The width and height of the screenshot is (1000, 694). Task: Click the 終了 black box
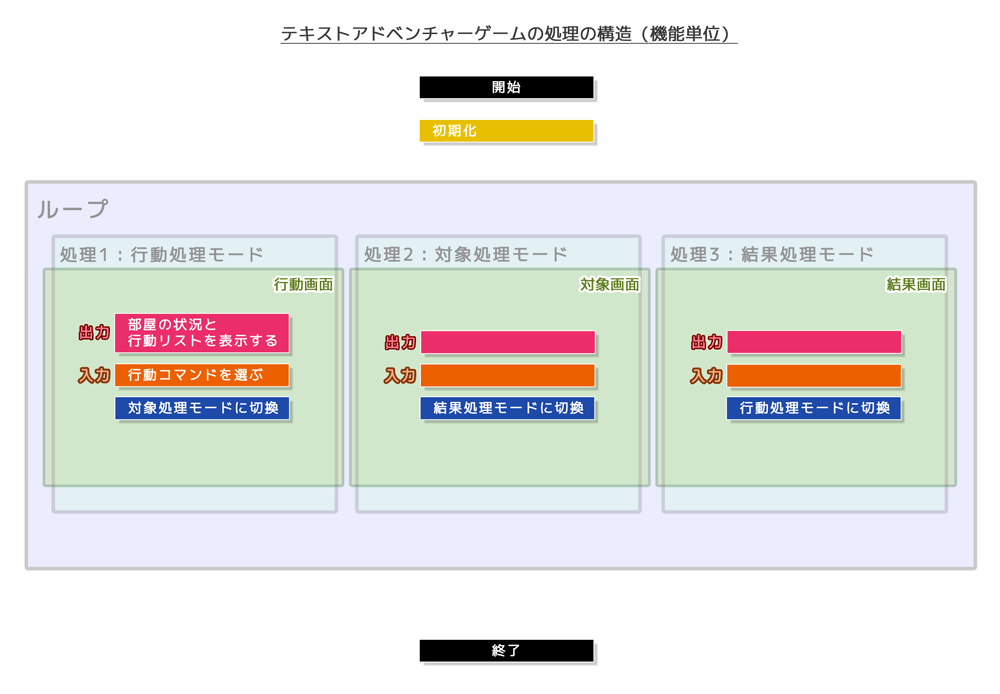click(x=506, y=651)
